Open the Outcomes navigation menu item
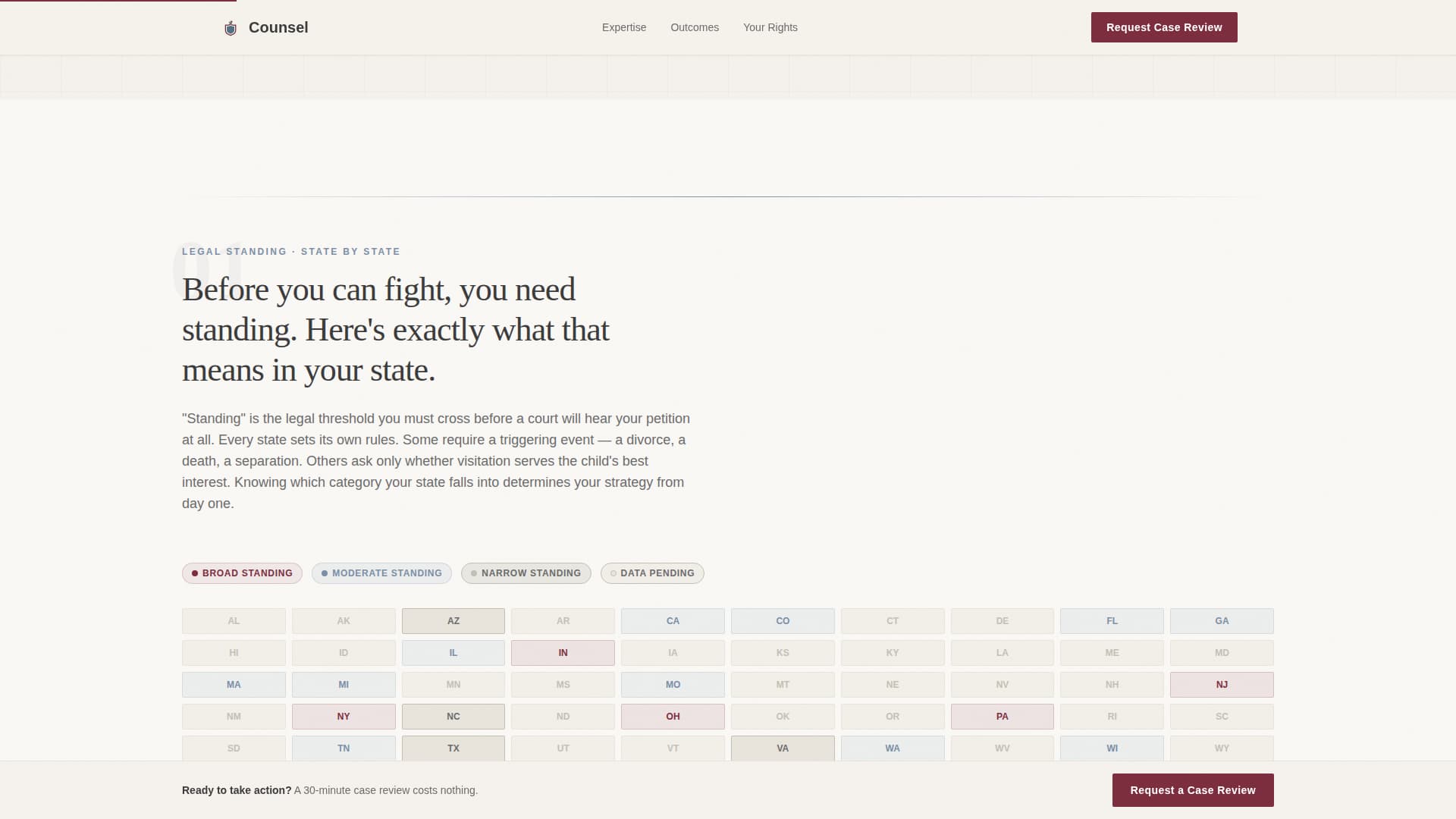This screenshot has width=1456, height=819. point(694,27)
